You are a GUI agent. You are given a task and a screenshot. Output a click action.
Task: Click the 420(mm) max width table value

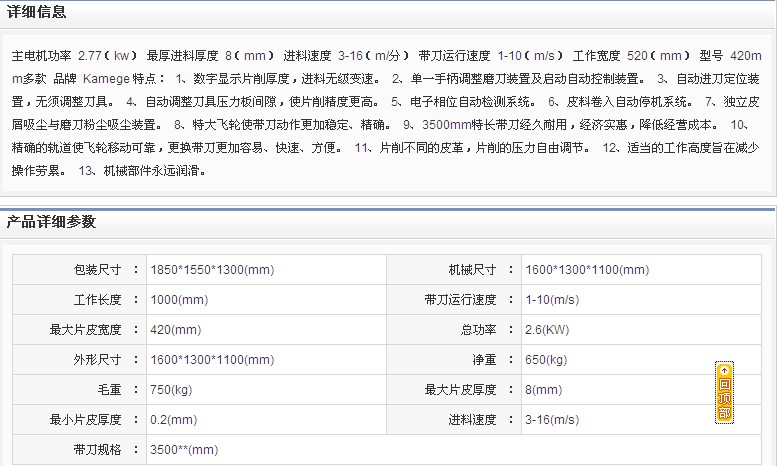point(175,330)
